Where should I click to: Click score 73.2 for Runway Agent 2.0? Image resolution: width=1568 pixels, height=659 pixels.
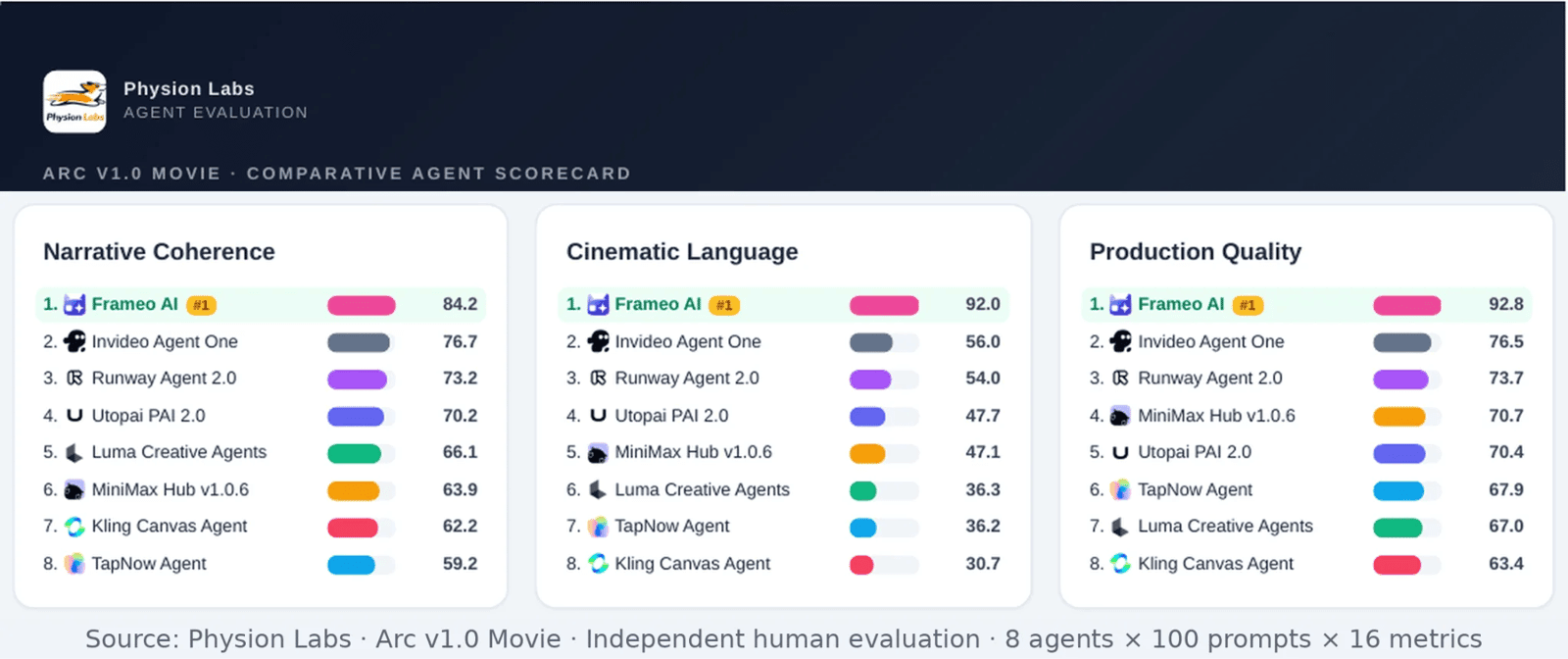click(x=460, y=379)
